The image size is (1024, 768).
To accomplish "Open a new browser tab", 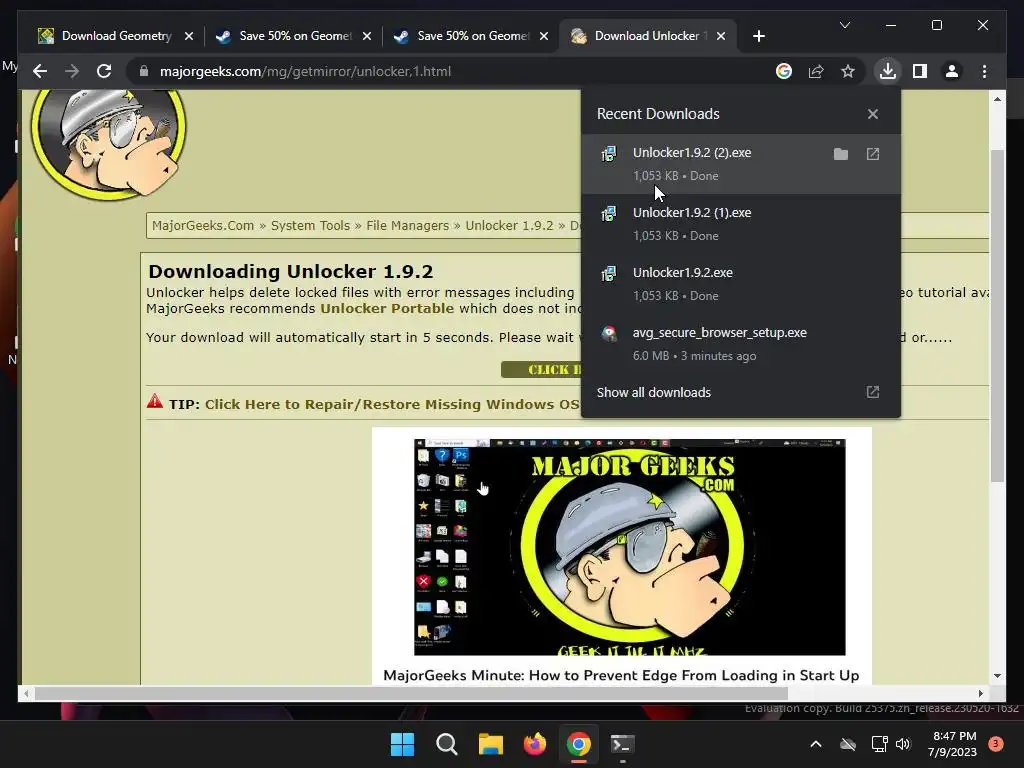I will tap(758, 36).
